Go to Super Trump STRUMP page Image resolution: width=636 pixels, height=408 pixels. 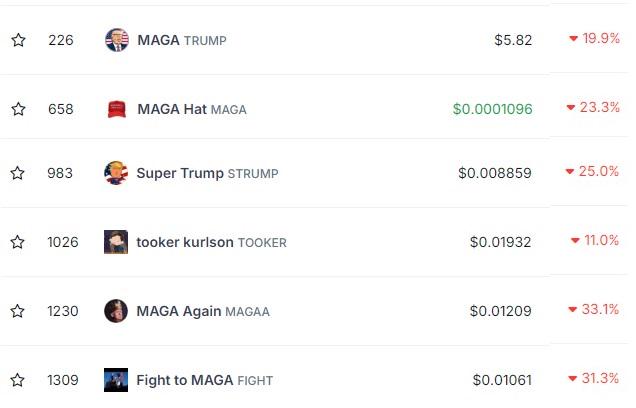[x=207, y=173]
